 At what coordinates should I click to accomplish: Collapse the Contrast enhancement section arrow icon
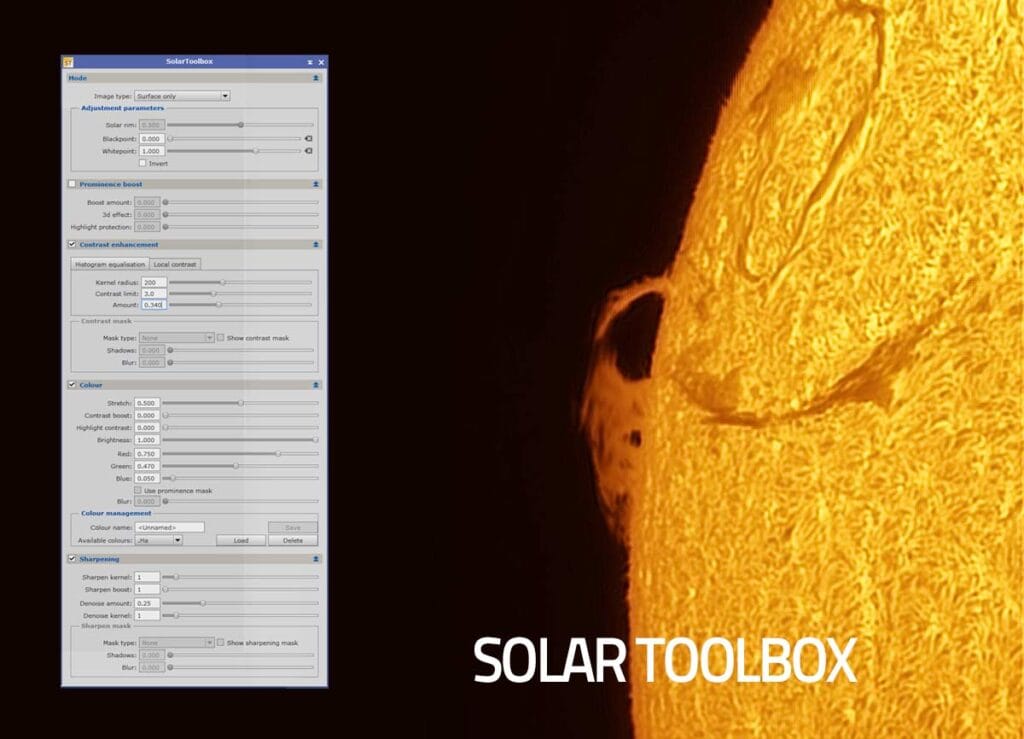click(x=315, y=244)
